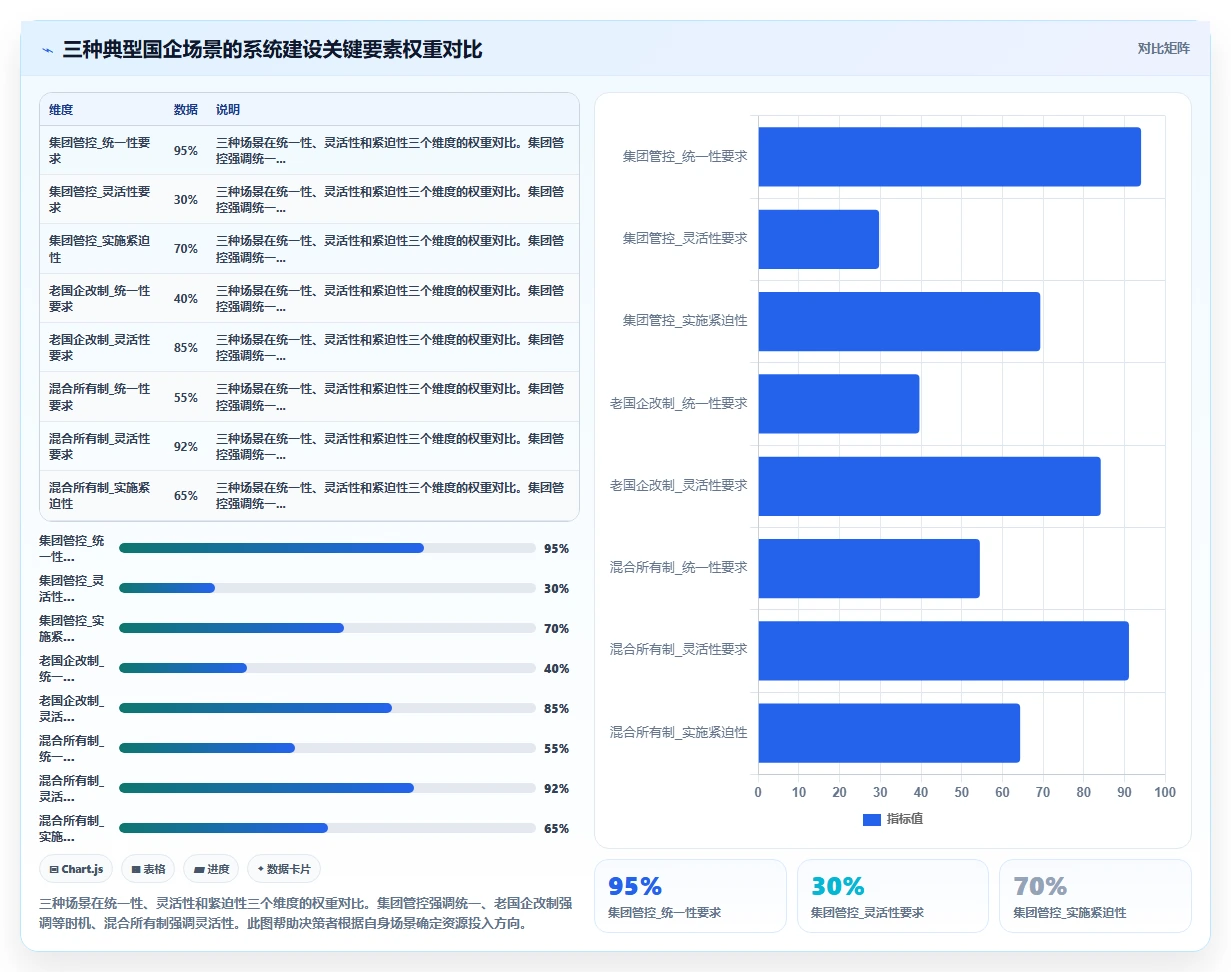This screenshot has width=1231, height=972.
Task: Select table row 混合所有制_灵活性要求
Action: point(309,446)
